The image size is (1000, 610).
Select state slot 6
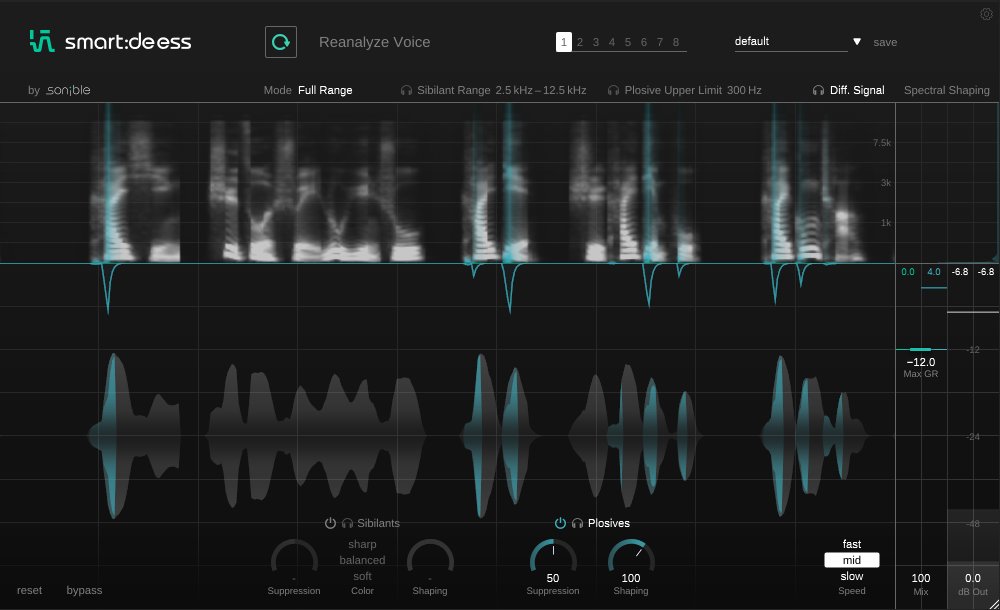(x=643, y=42)
